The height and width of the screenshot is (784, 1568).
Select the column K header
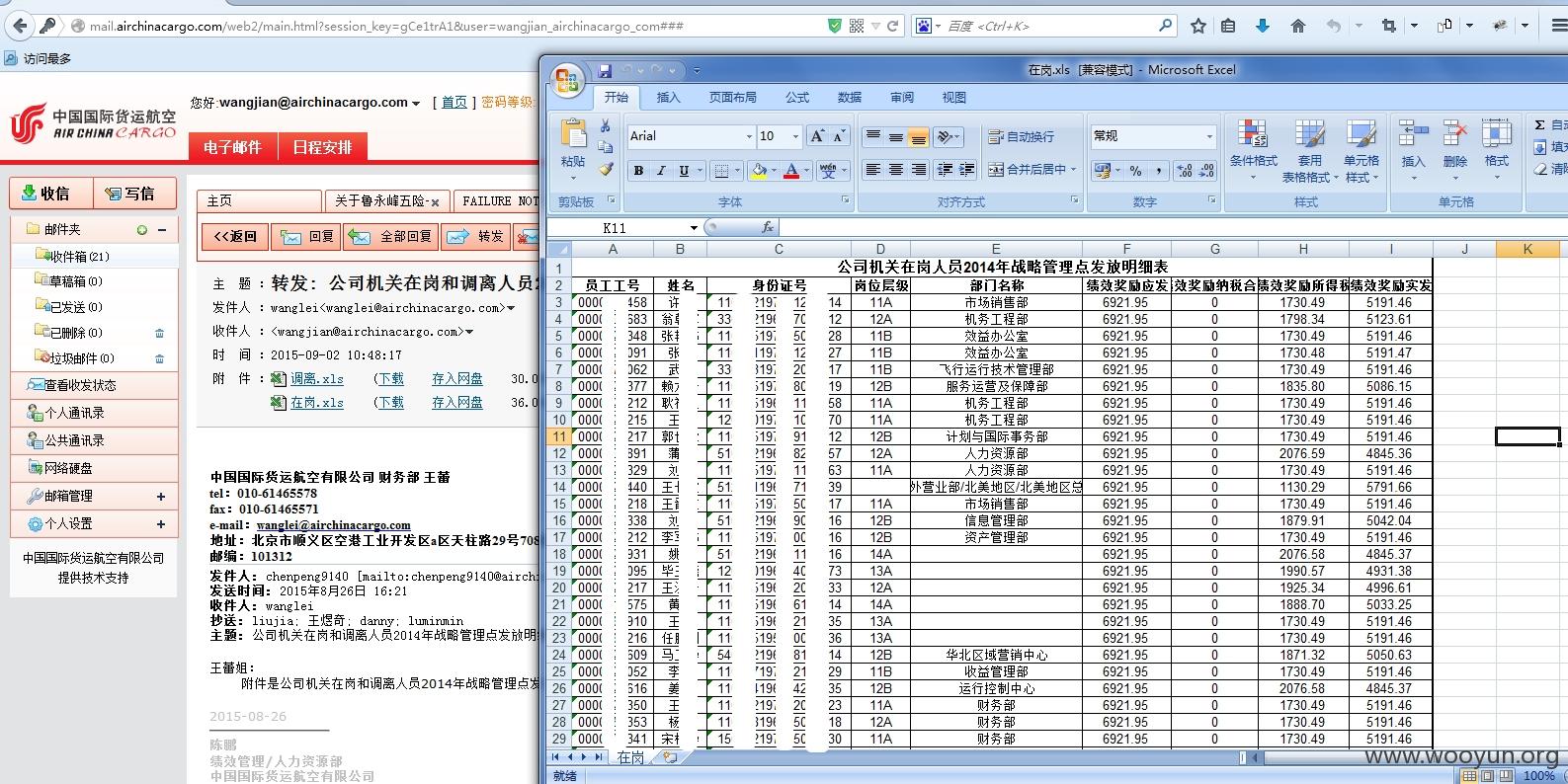pyautogui.click(x=1527, y=249)
